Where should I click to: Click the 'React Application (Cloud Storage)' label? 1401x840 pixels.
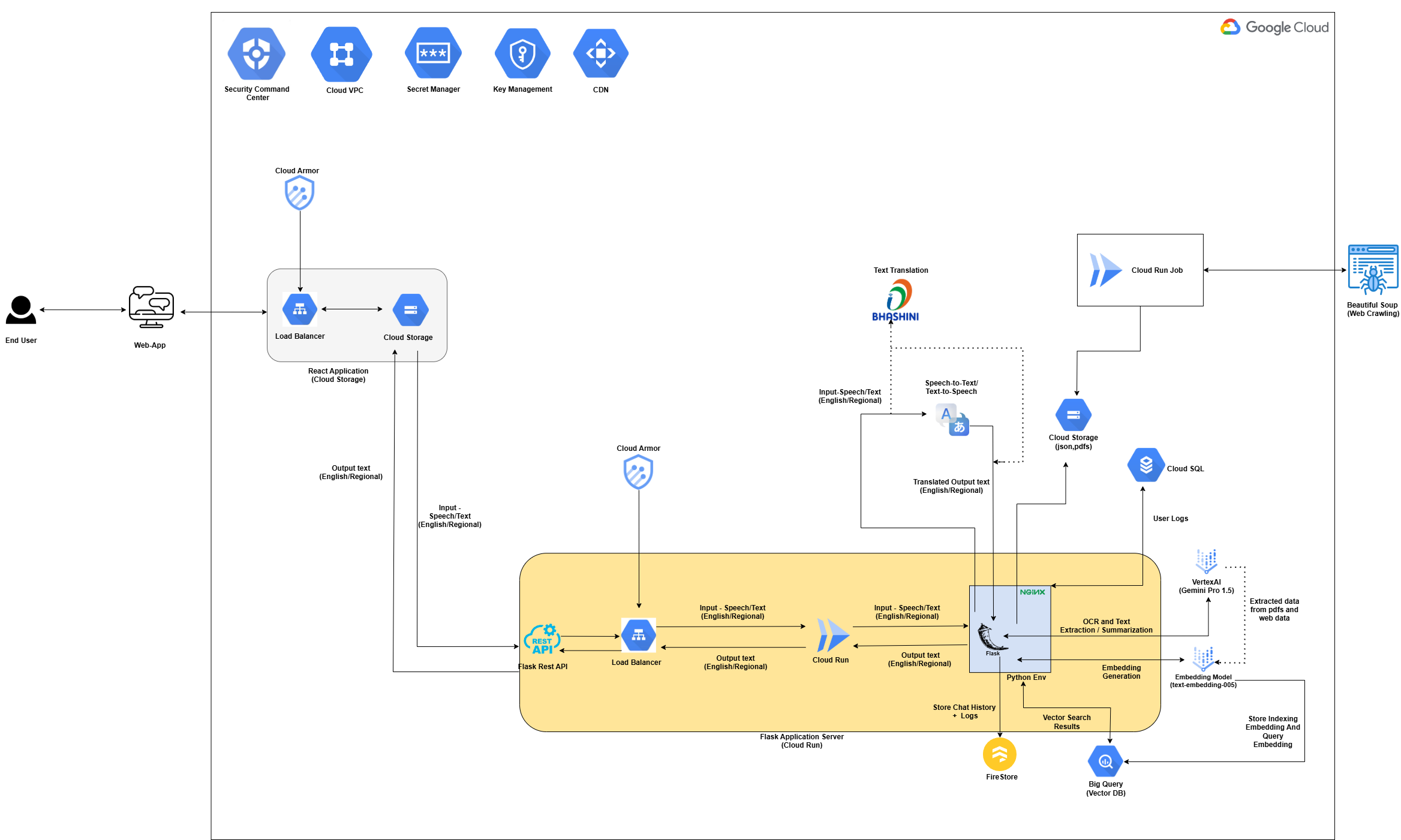click(x=338, y=375)
